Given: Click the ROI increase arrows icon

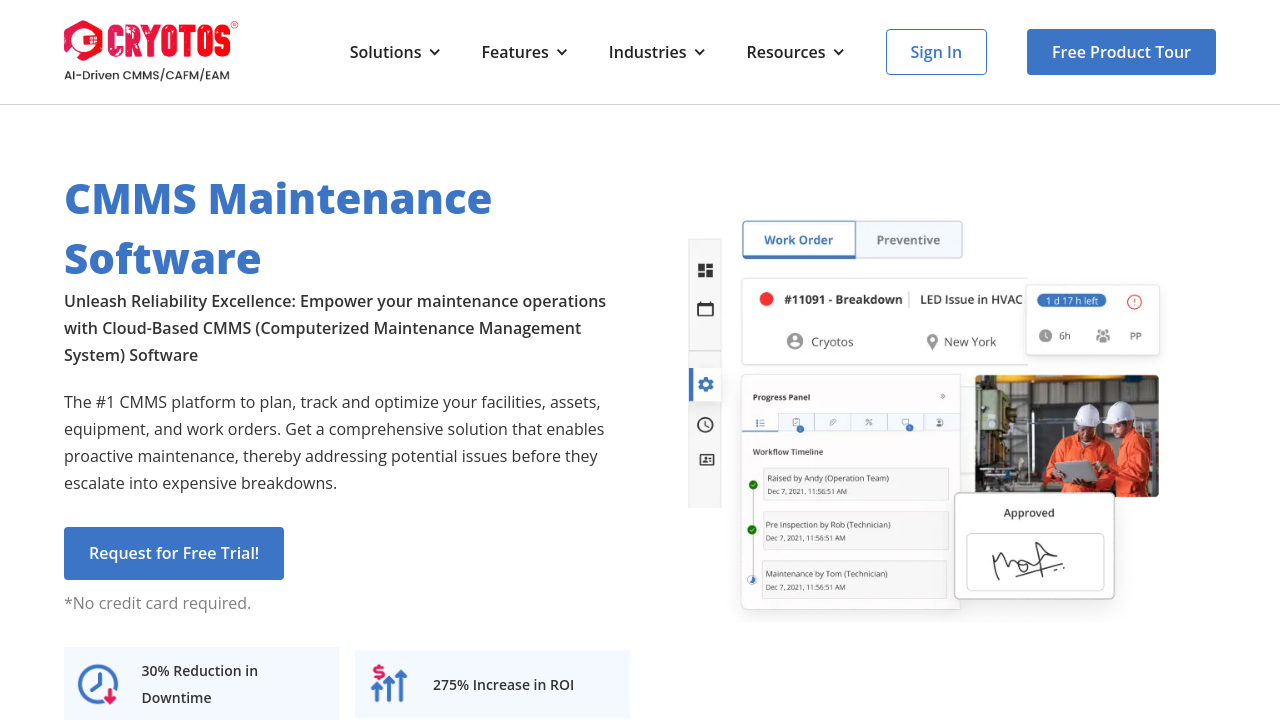Looking at the screenshot, I should pyautogui.click(x=389, y=684).
